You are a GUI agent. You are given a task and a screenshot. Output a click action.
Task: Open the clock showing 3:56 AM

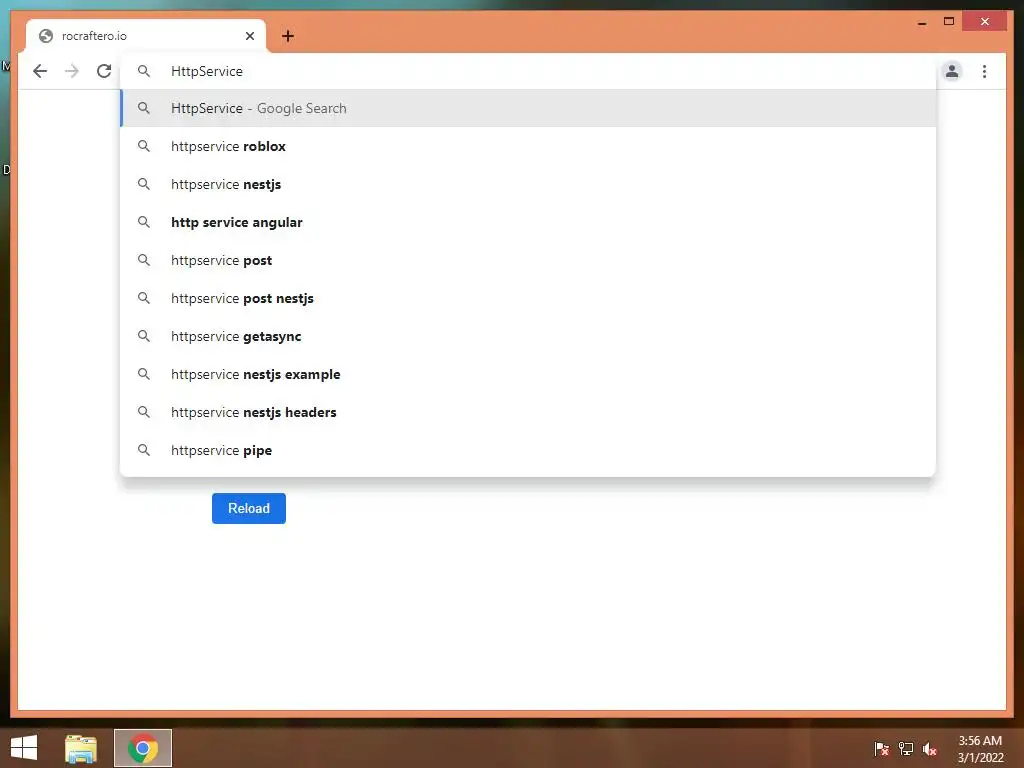[x=980, y=748]
